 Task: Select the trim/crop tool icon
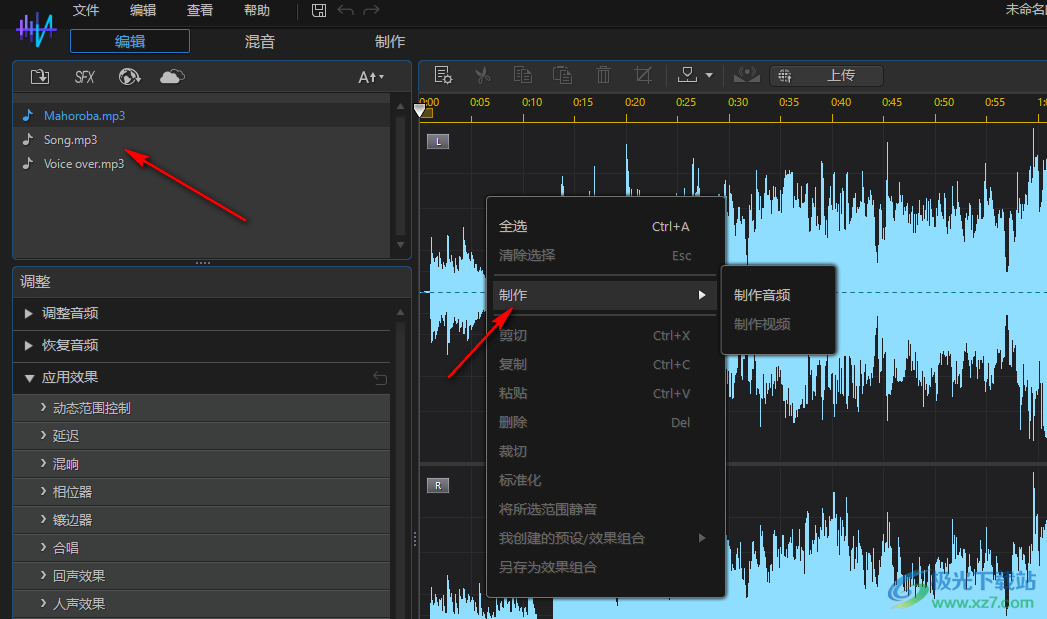point(643,74)
